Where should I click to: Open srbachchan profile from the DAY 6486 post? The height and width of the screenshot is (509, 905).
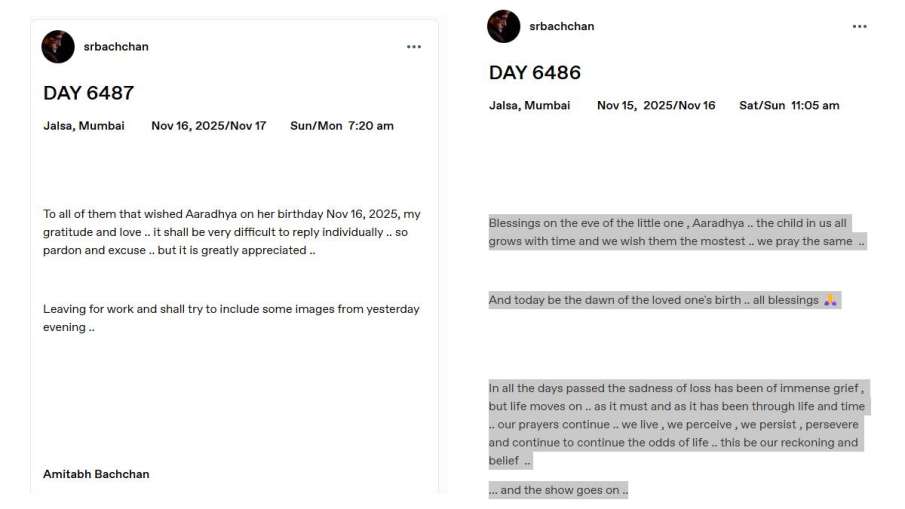click(x=561, y=26)
